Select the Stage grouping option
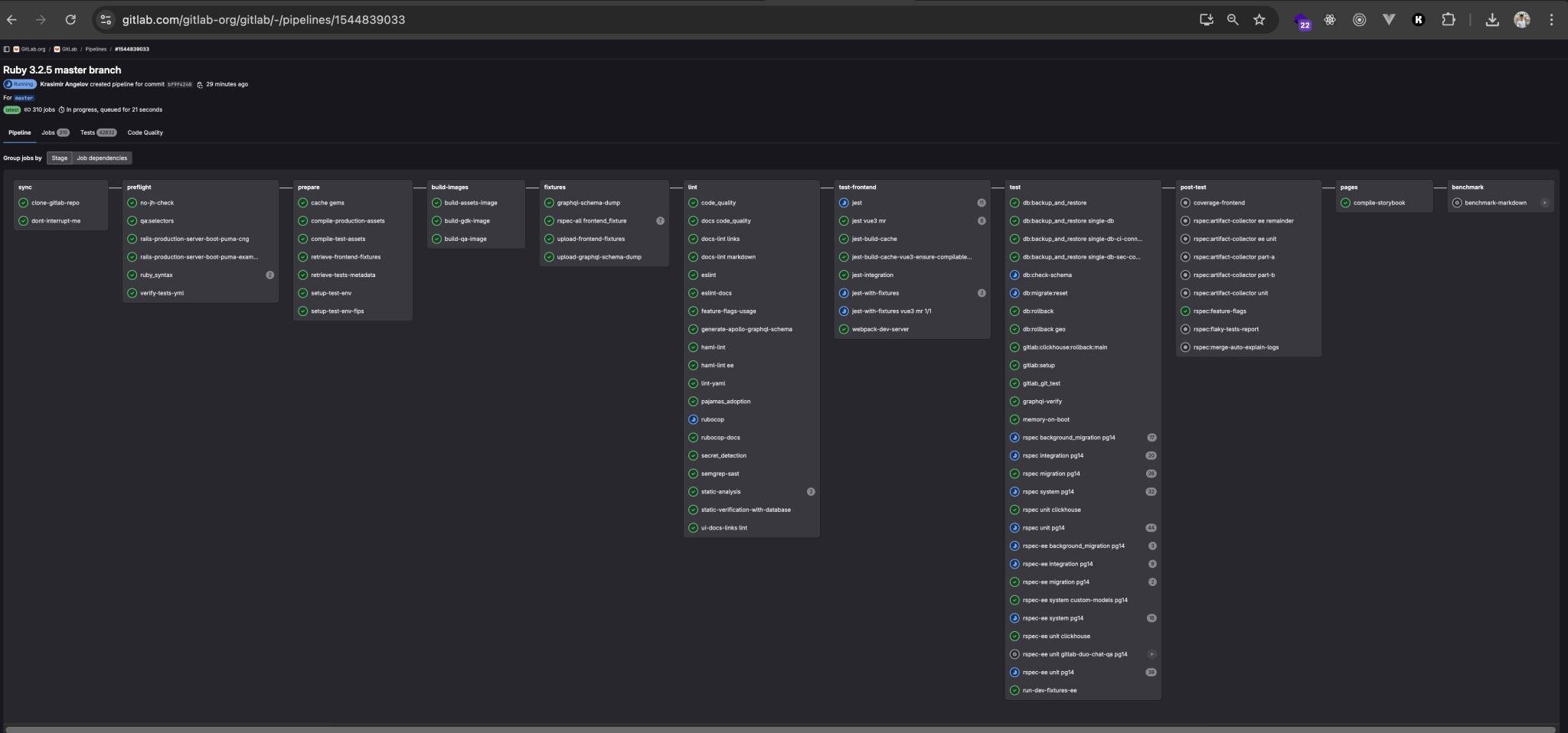1568x733 pixels. point(60,158)
